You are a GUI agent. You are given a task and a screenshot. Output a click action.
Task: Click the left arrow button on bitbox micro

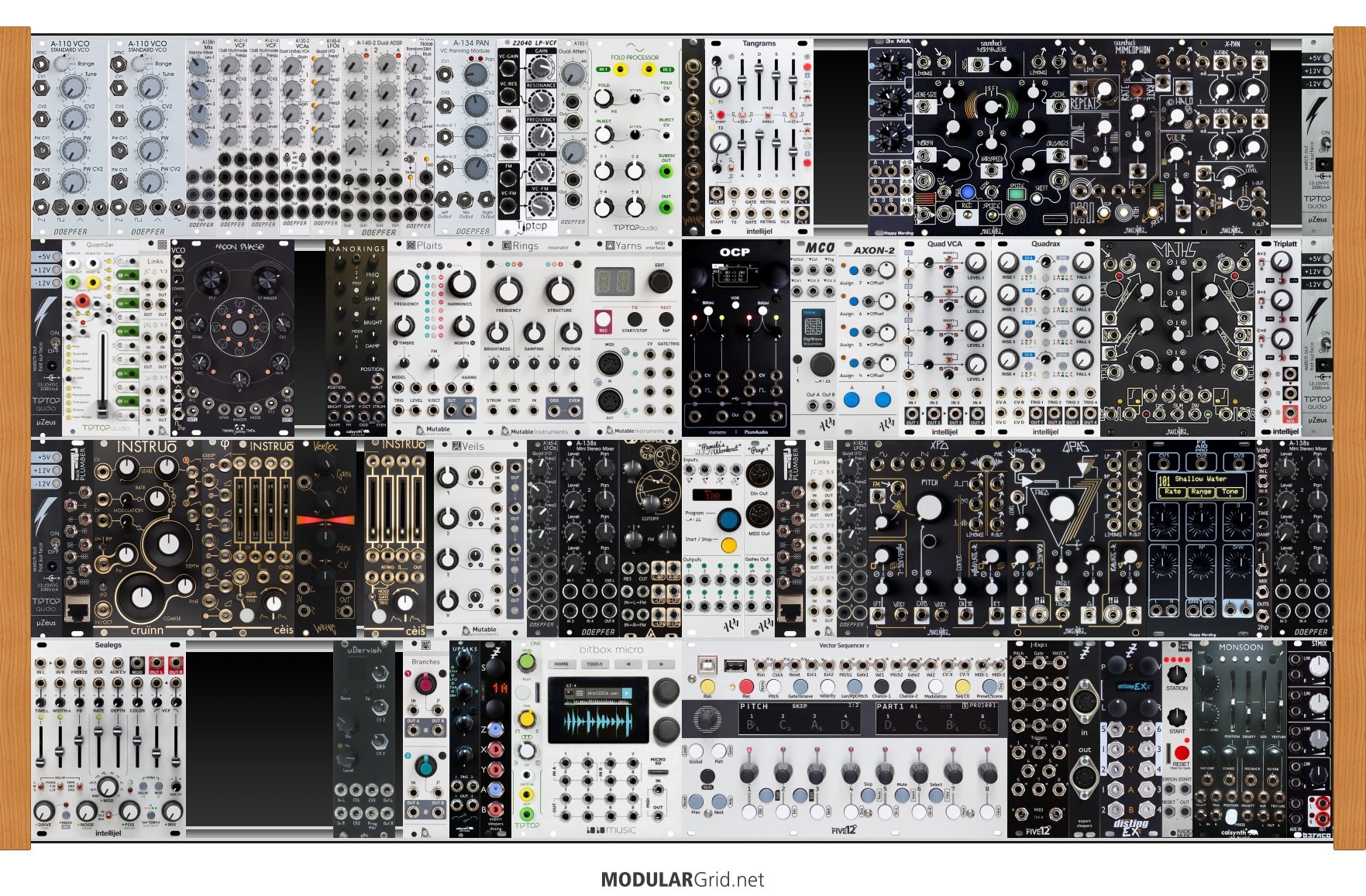tap(628, 664)
